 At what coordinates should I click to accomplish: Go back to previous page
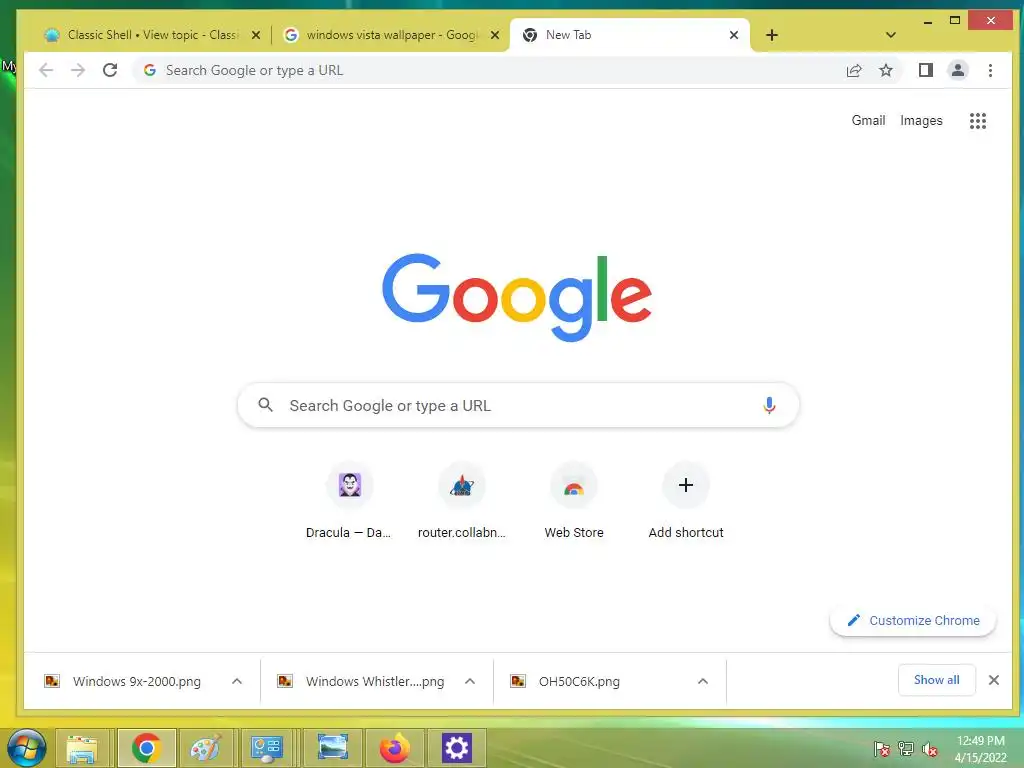[x=46, y=70]
